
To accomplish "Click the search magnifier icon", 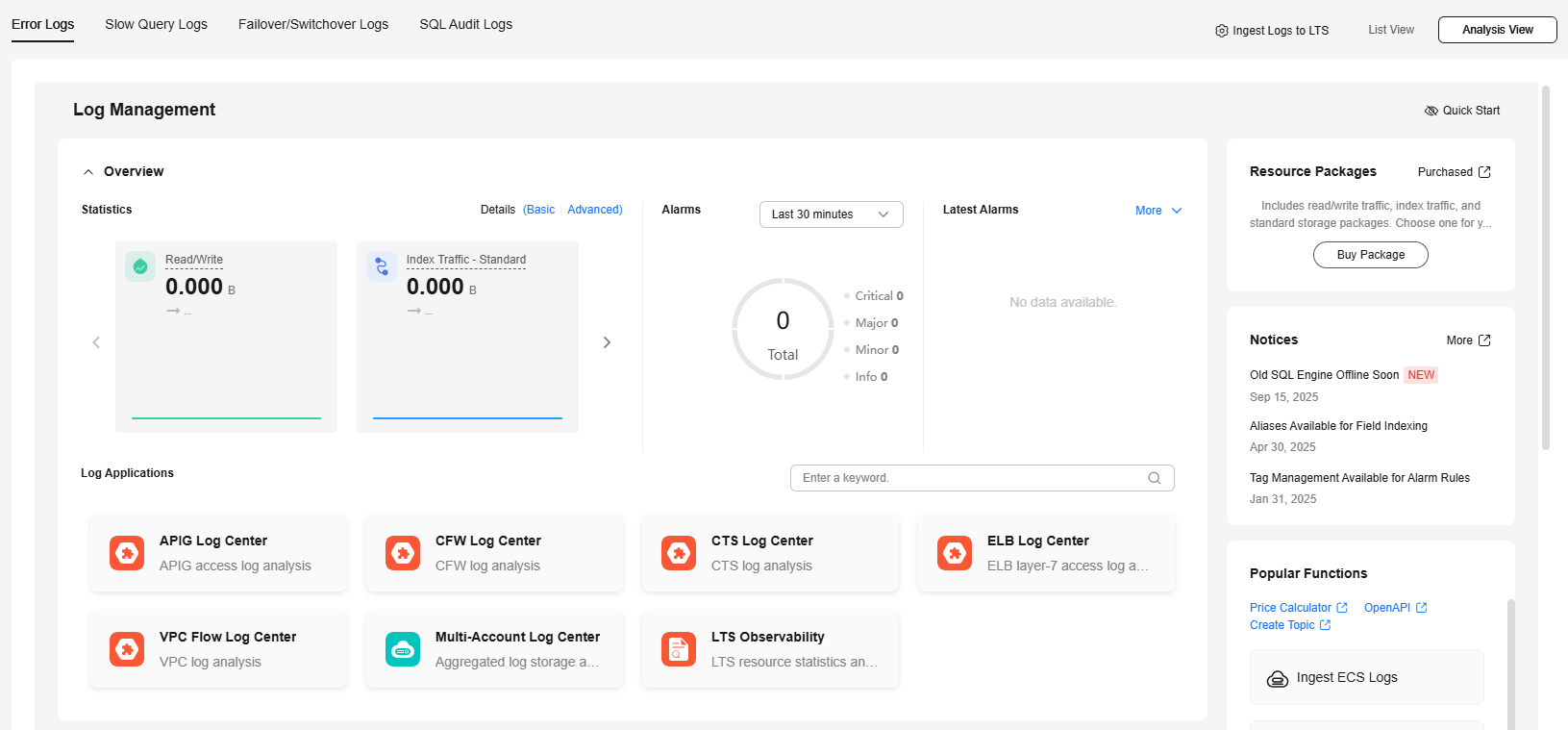I will coord(1155,478).
